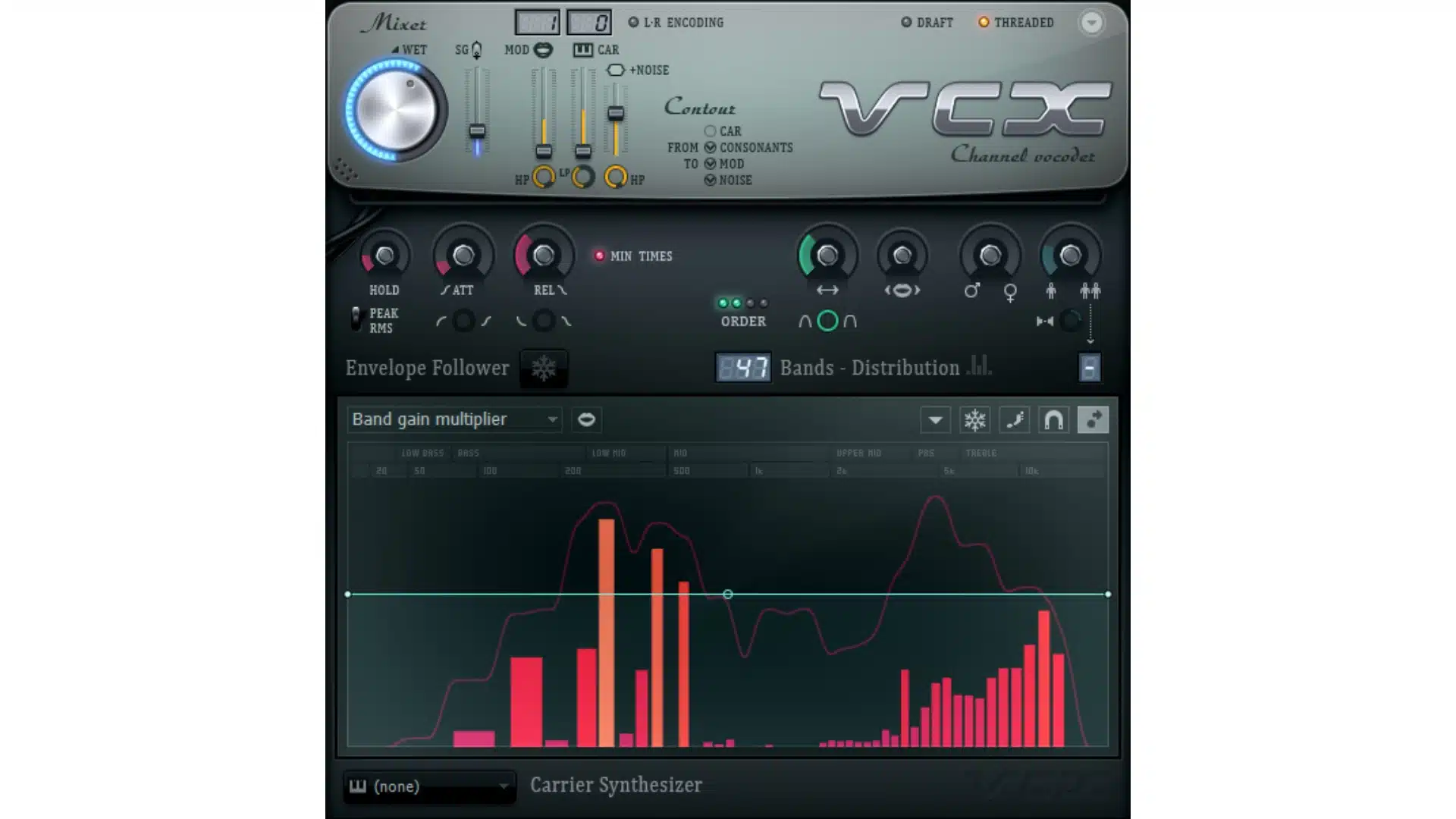Open the plugin options arrow menu
The width and height of the screenshot is (1456, 819).
(1091, 23)
